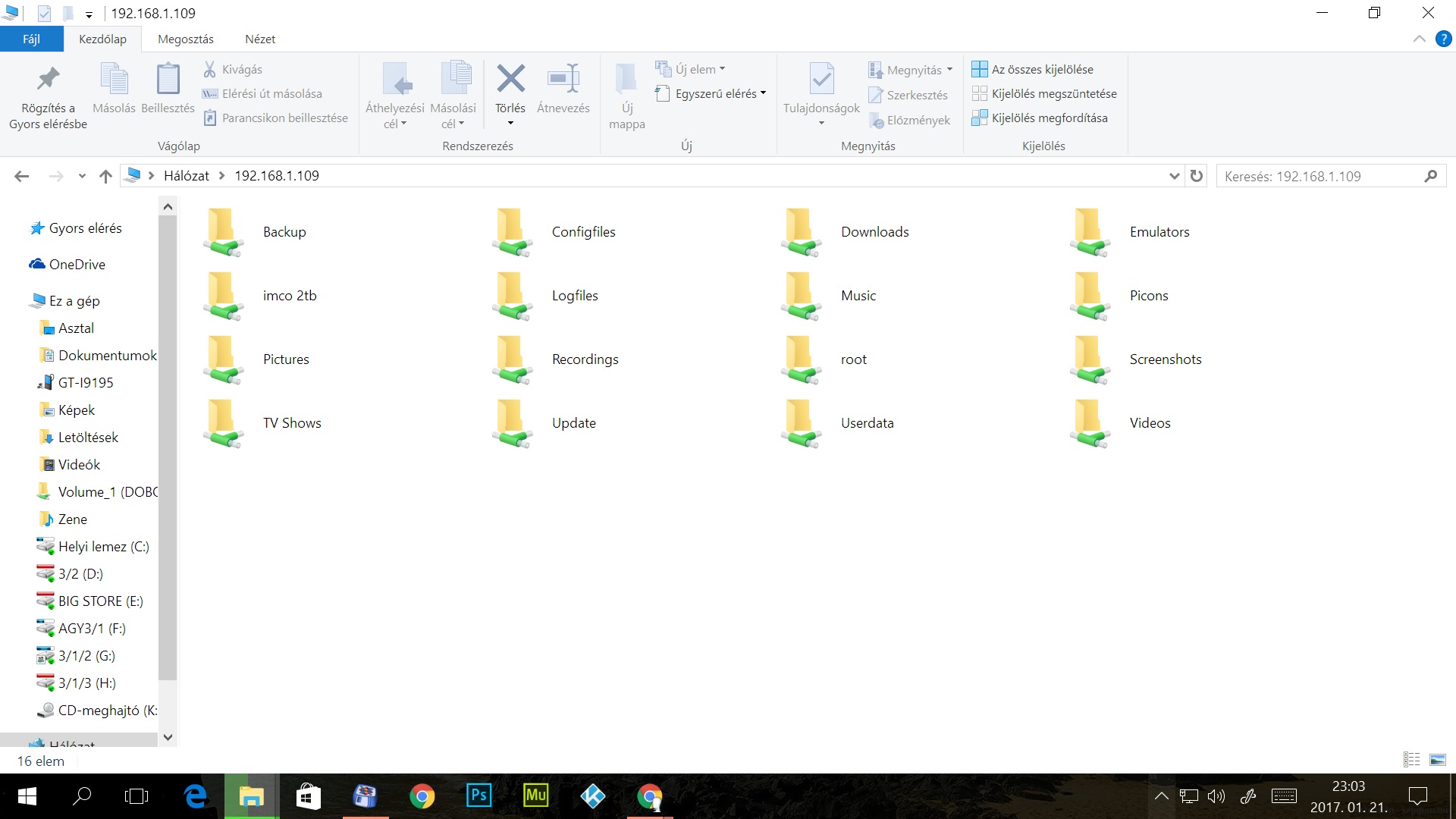
Task: Select OneDrive in the navigation pane
Action: (x=67, y=264)
